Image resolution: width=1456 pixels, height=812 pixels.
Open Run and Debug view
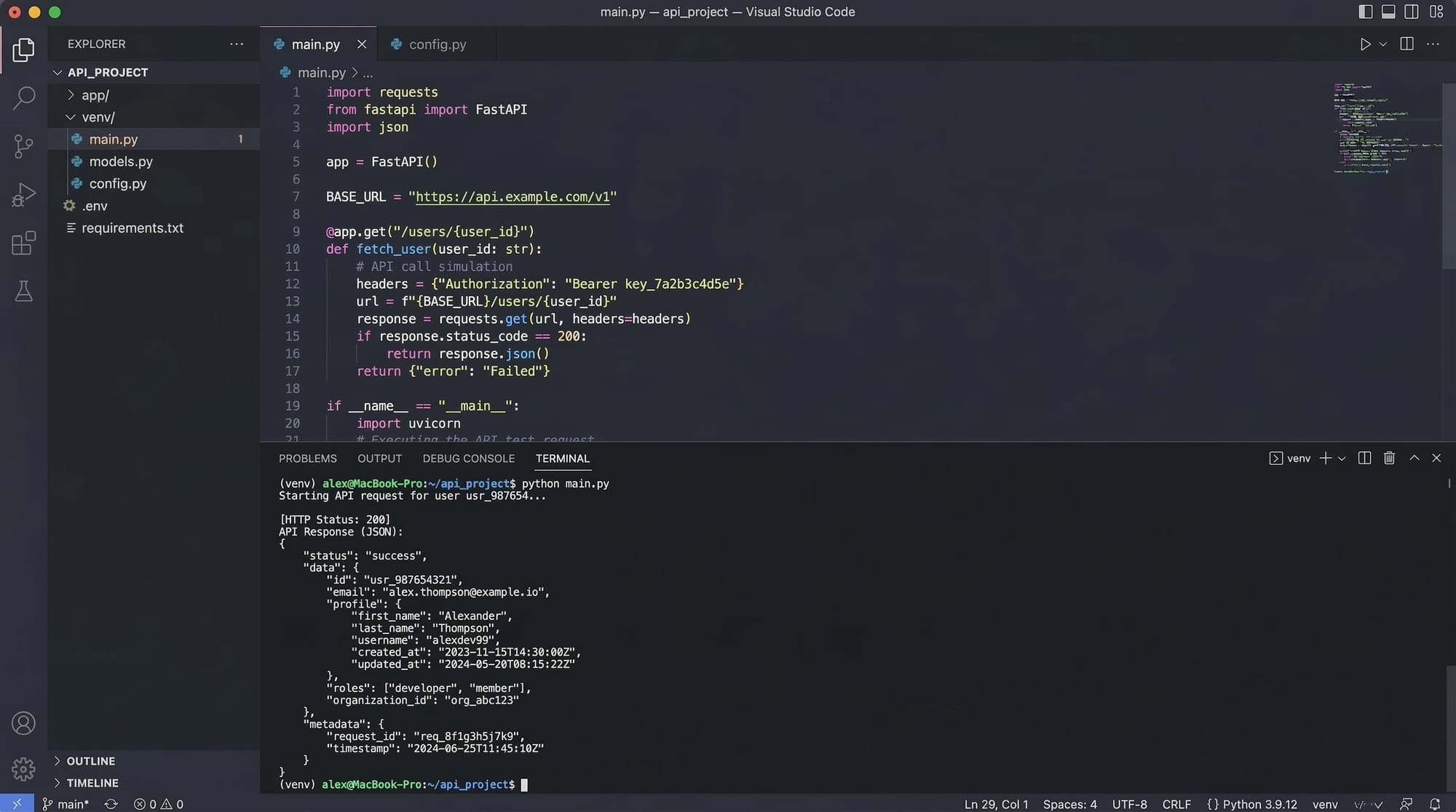[x=23, y=195]
